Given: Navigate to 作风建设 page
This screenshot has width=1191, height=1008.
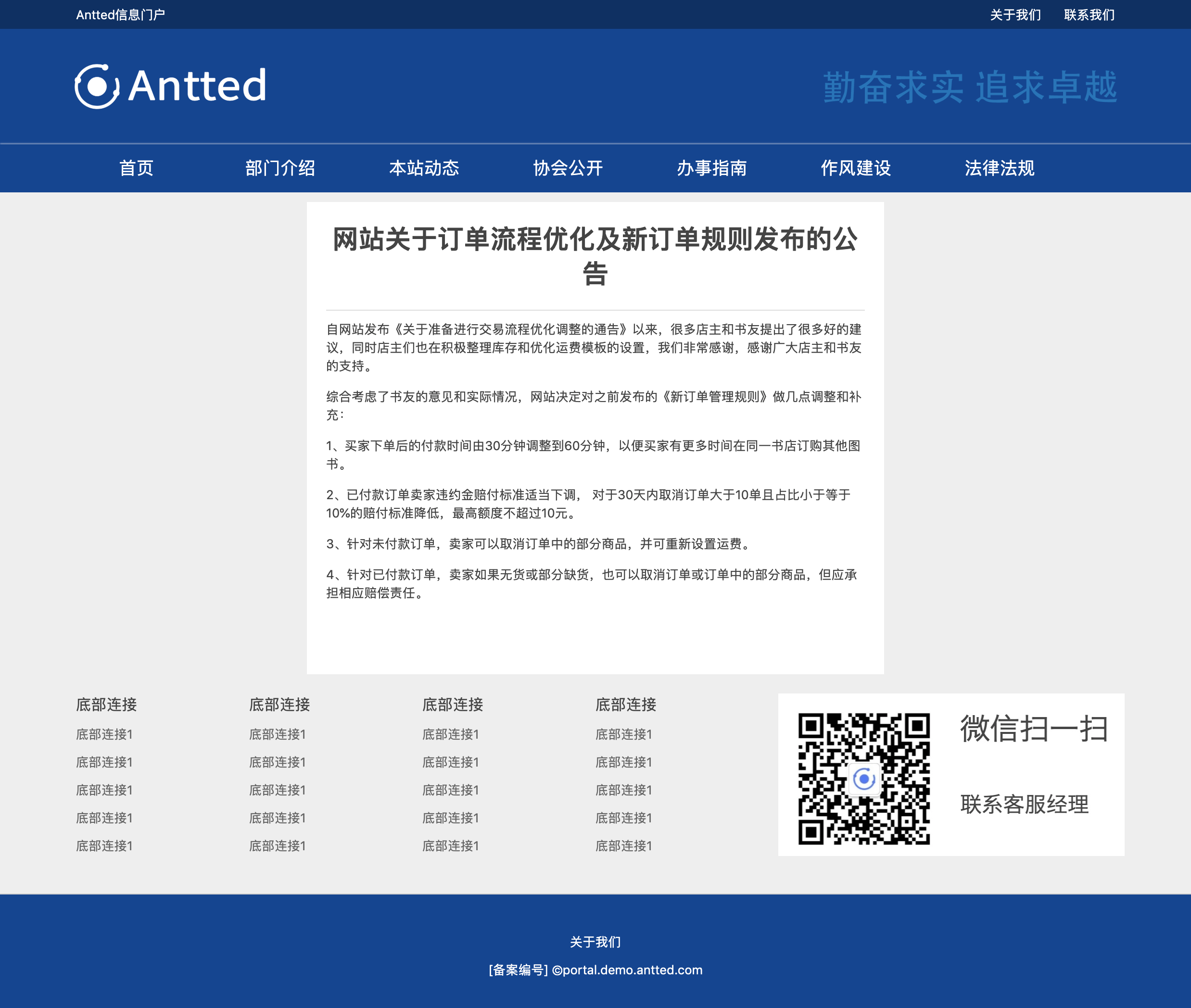Looking at the screenshot, I should 856,168.
